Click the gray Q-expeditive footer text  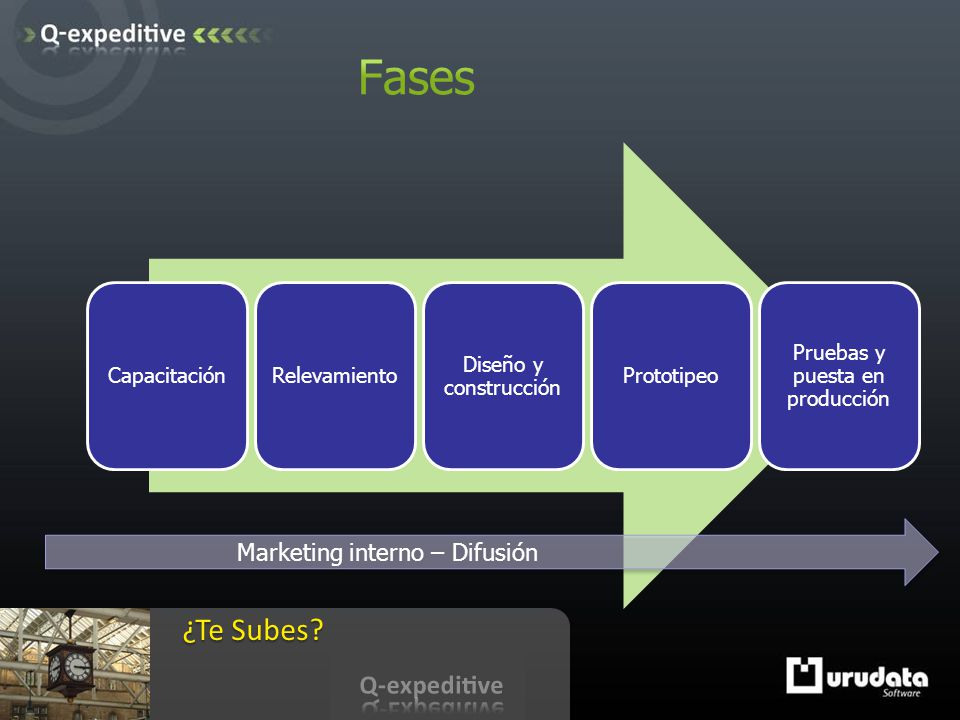point(431,686)
